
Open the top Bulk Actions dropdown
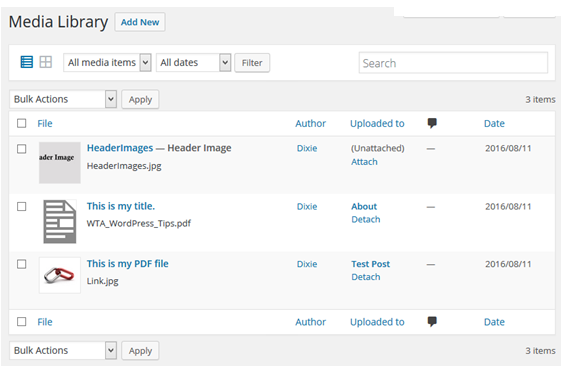pos(63,99)
